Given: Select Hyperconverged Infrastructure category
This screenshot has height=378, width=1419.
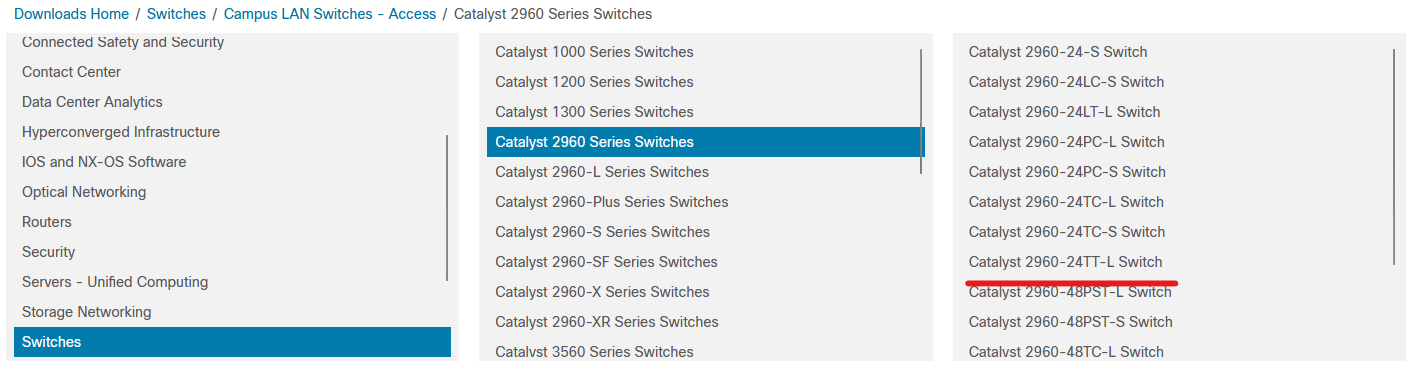Looking at the screenshot, I should point(232,132).
